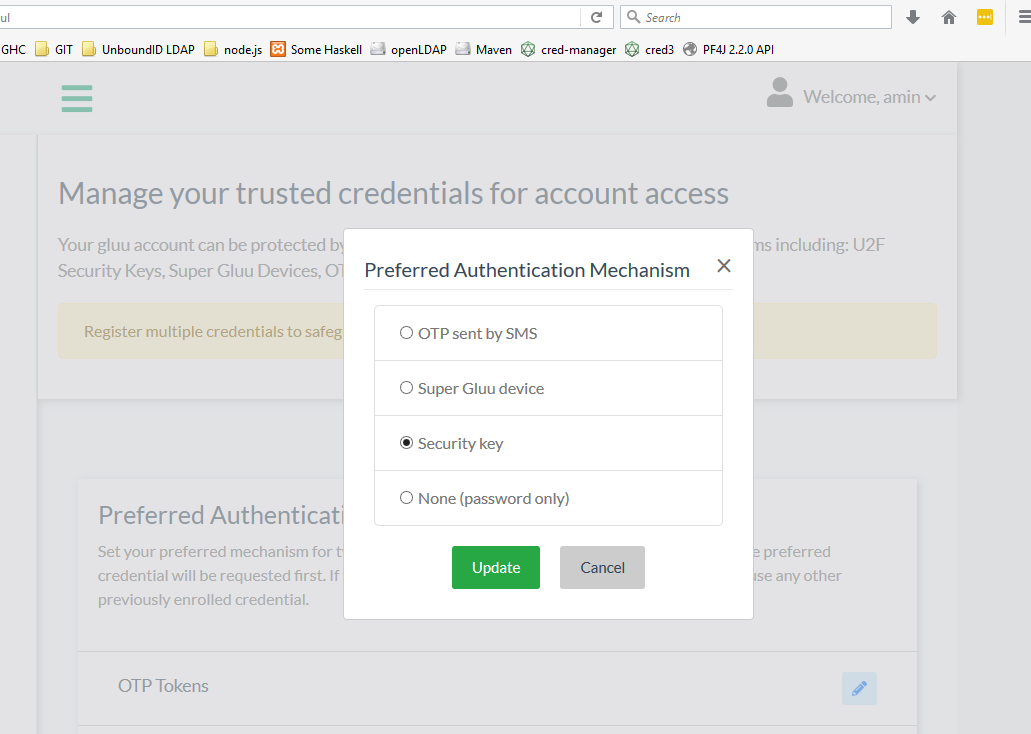
Task: Choose Super Gluu device radio button
Action: pyautogui.click(x=406, y=388)
